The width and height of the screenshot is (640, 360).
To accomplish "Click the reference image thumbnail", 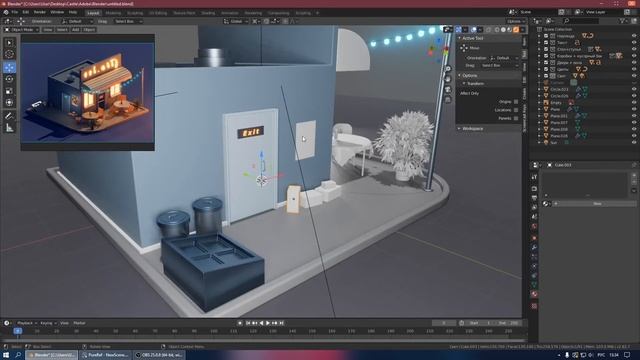I will 88,93.
